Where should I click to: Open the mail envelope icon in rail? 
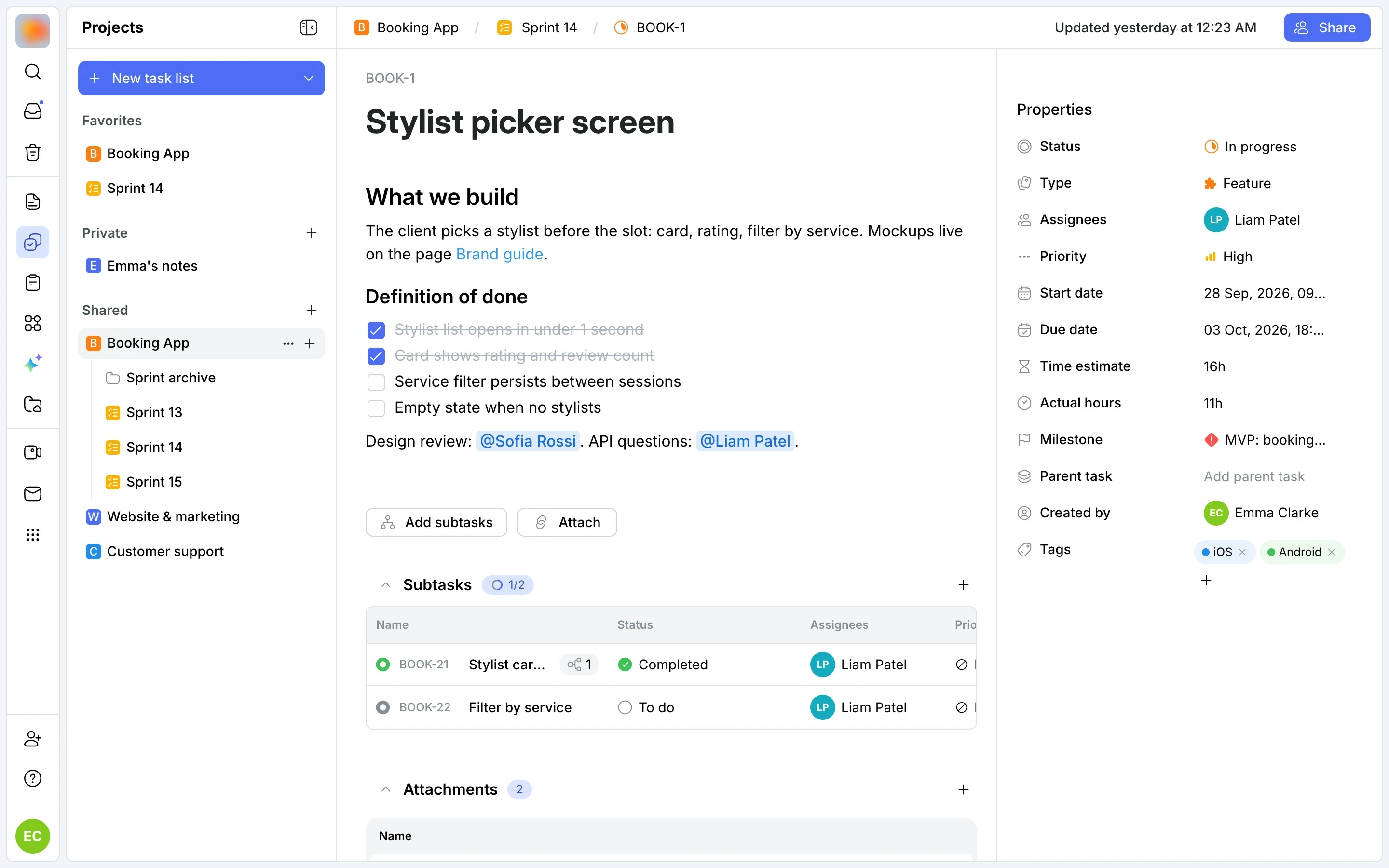33,494
